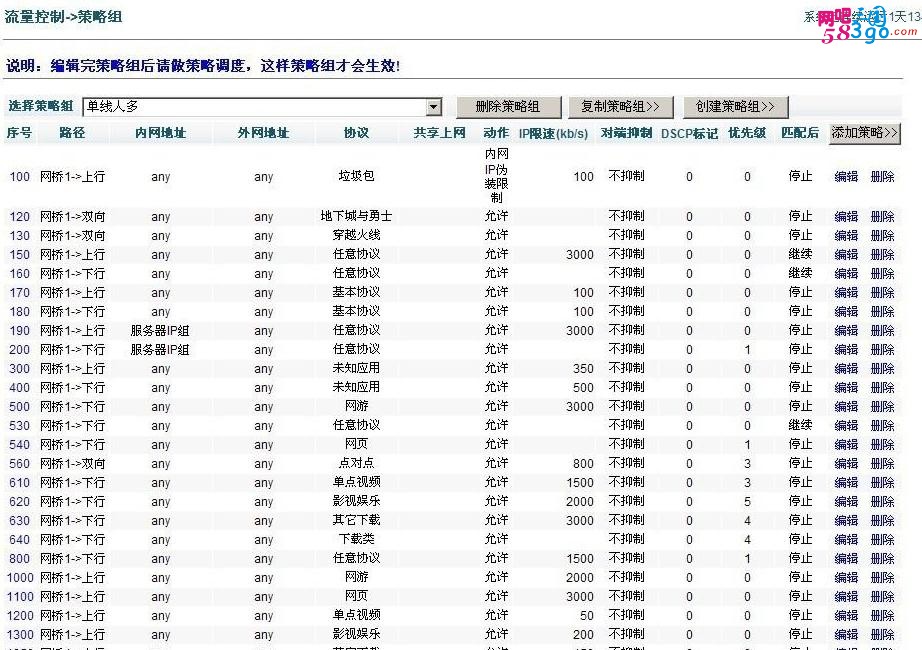Delete policy 640 下载类
922x650 pixels.
pyautogui.click(x=882, y=539)
